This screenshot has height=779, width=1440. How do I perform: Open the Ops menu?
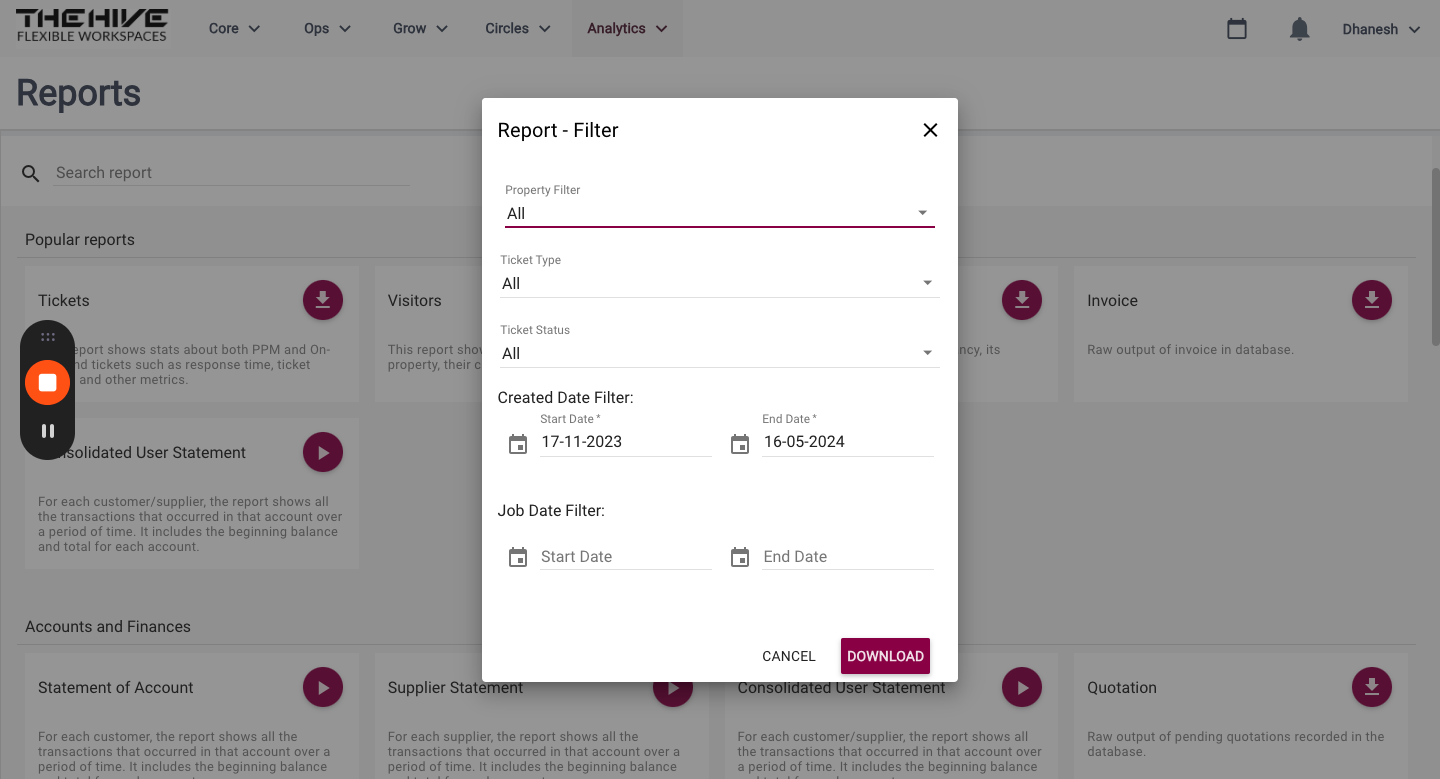tap(328, 28)
